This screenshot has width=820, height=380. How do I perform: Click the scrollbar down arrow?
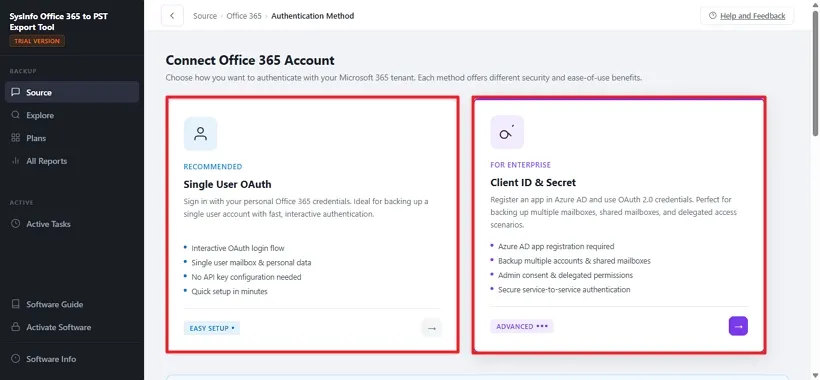(x=815, y=375)
